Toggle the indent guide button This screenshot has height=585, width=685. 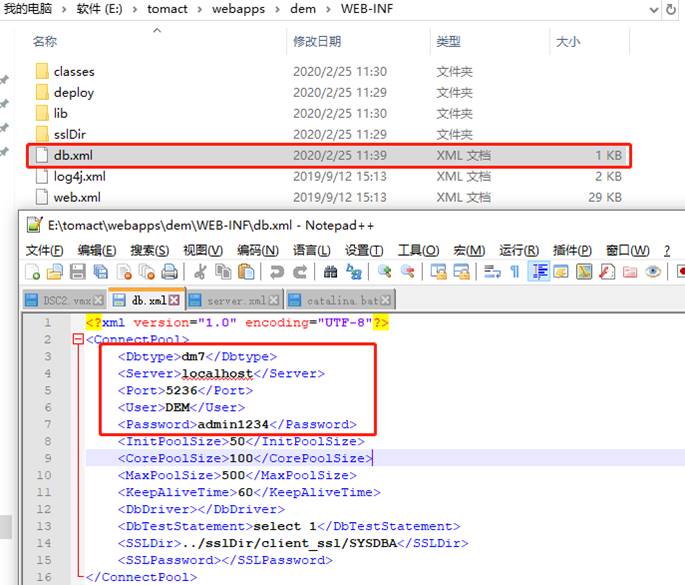tap(538, 271)
